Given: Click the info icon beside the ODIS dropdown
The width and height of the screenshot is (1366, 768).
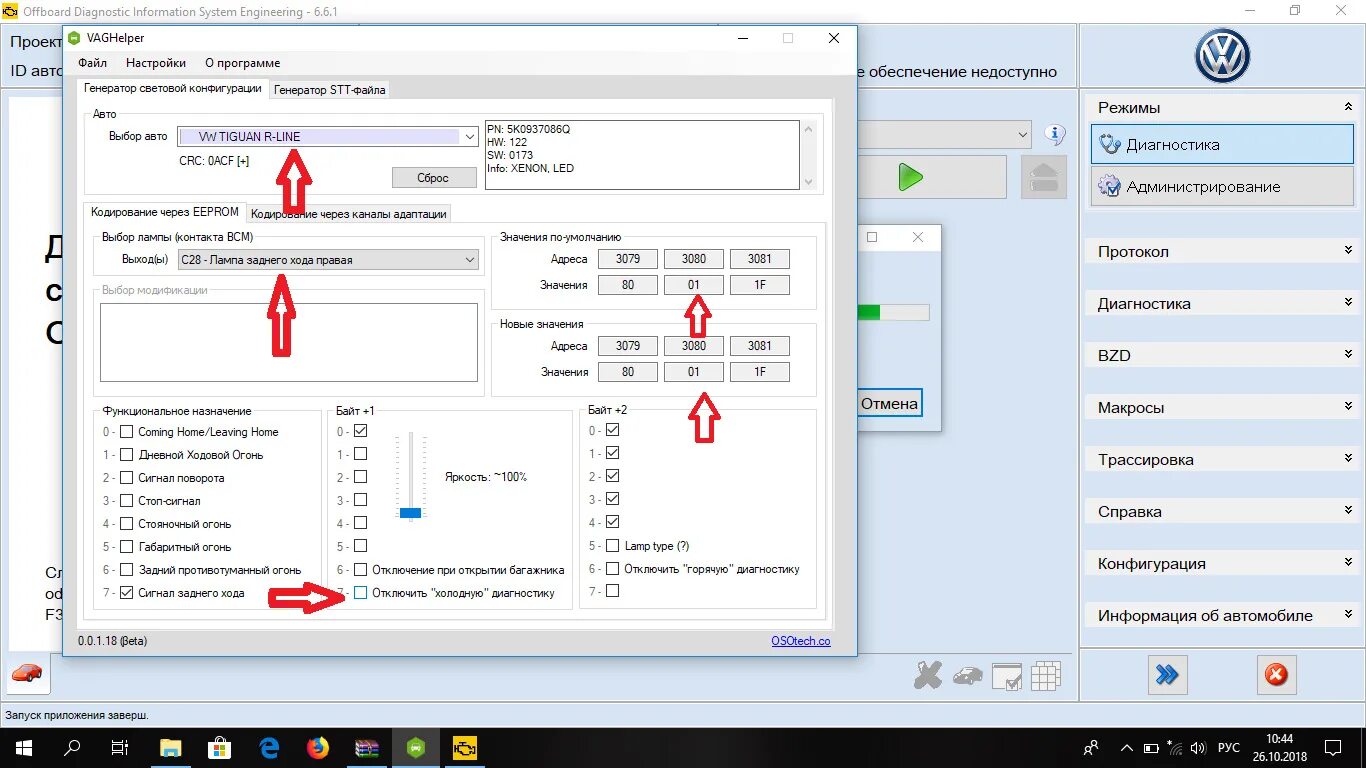Looking at the screenshot, I should (x=1055, y=134).
